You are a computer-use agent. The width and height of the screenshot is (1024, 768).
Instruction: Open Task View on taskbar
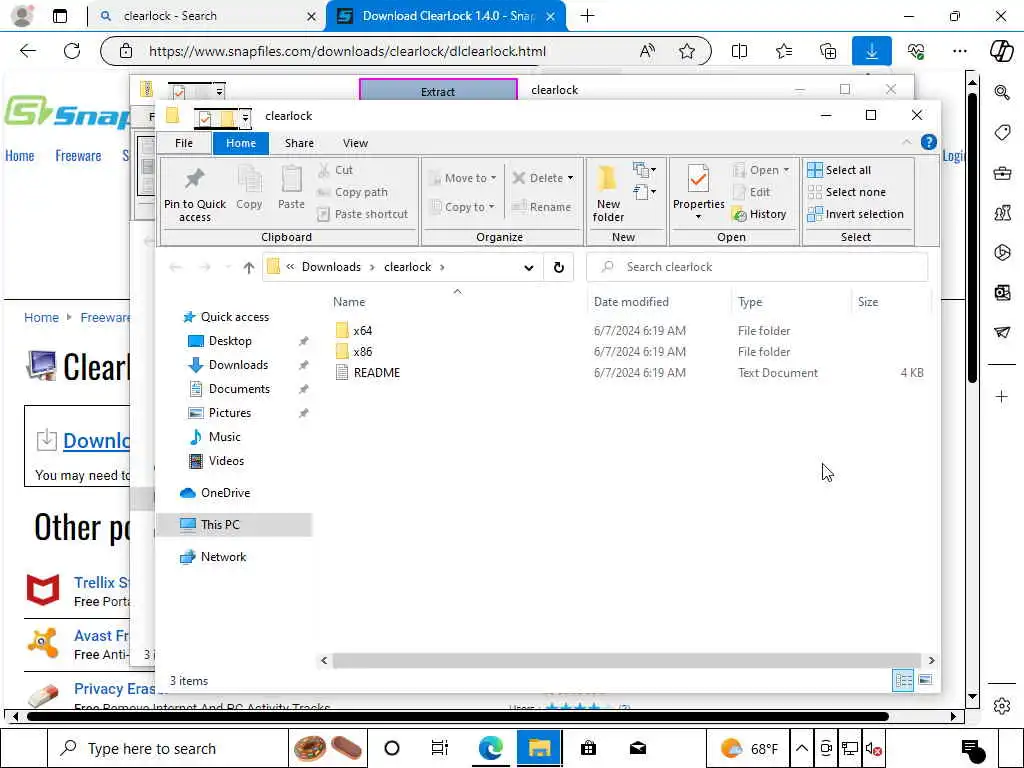tap(440, 748)
